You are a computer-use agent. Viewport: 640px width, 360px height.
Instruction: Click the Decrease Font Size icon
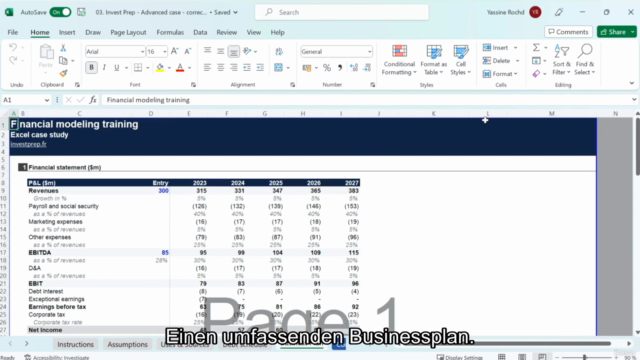(x=188, y=51)
